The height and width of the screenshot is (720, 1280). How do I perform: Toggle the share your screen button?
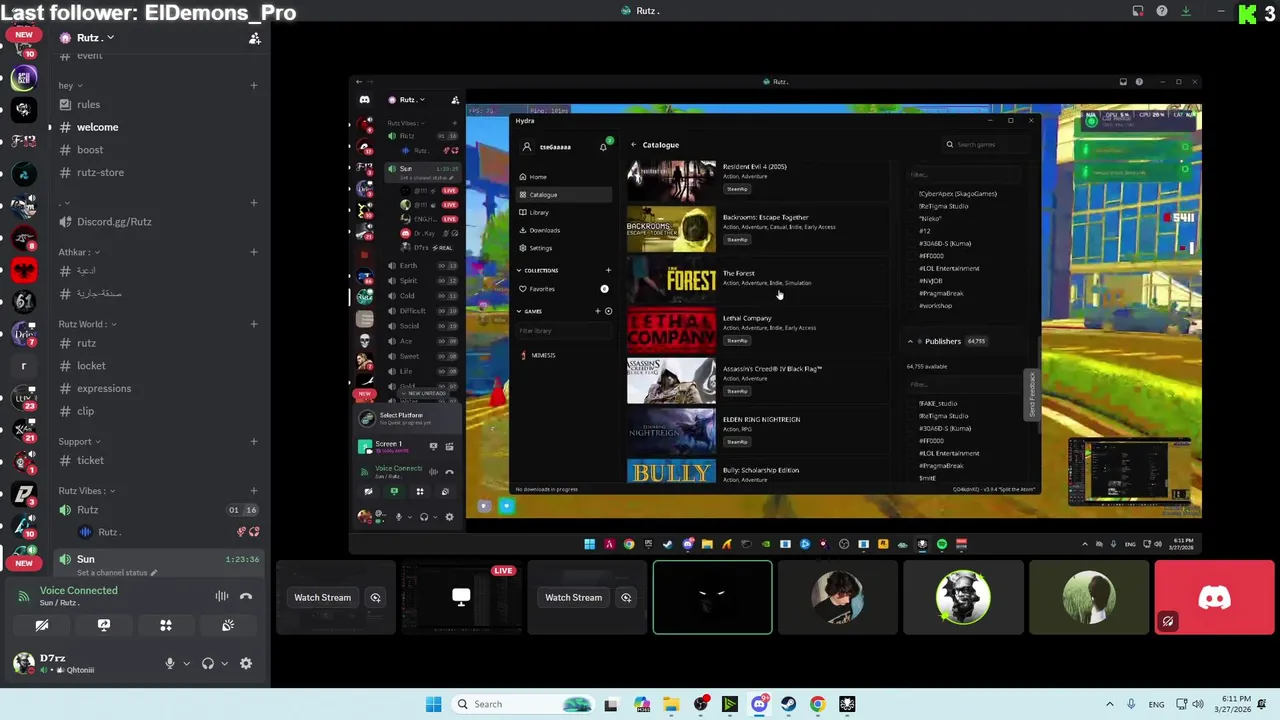tap(104, 626)
